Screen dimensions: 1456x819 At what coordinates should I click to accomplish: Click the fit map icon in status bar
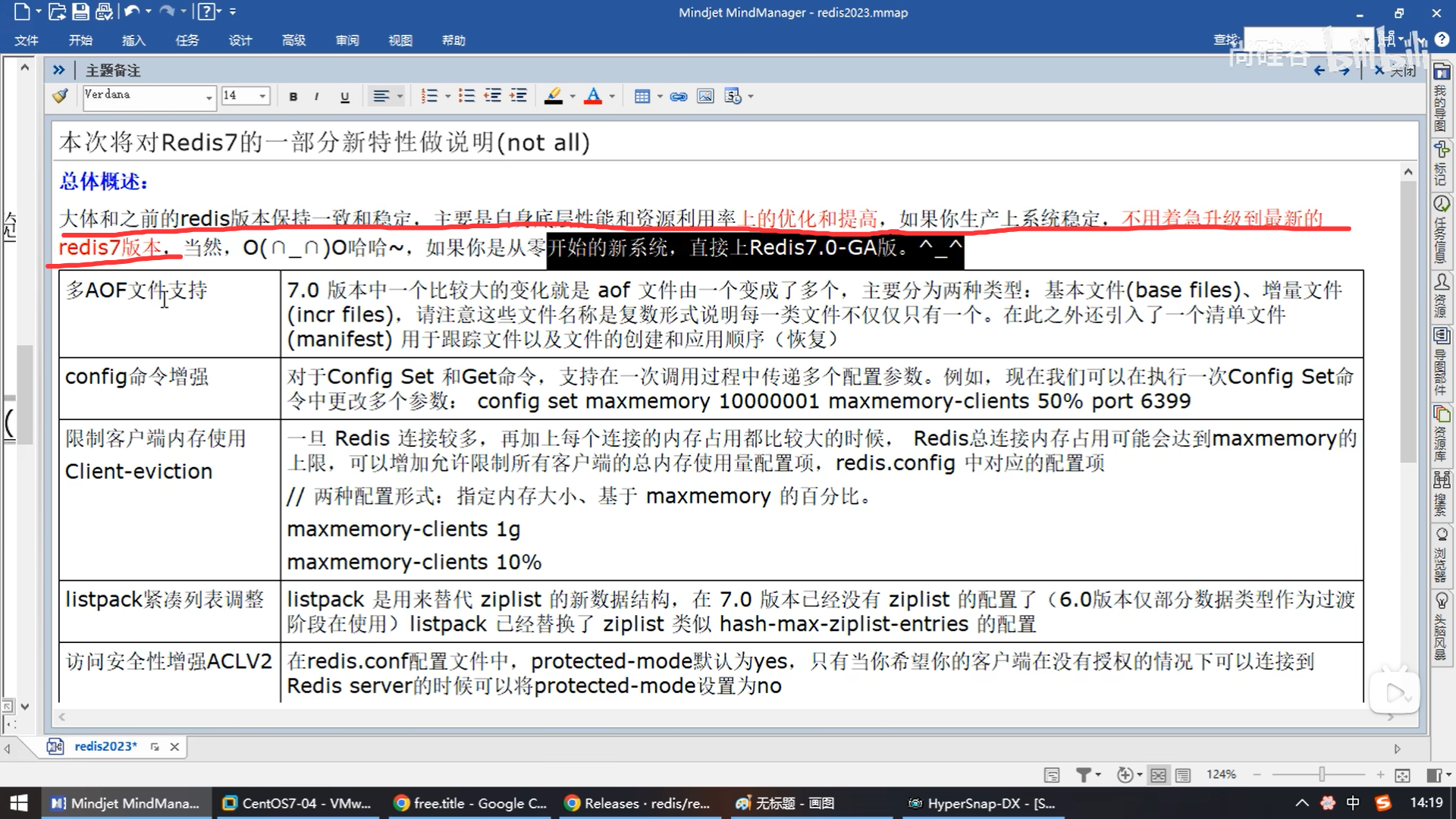pos(1403,775)
